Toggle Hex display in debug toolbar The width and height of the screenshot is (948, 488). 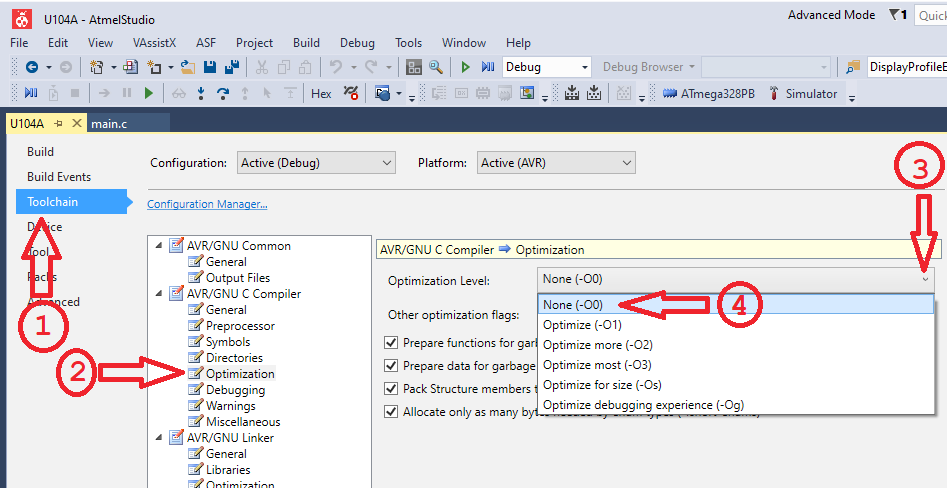tap(321, 93)
